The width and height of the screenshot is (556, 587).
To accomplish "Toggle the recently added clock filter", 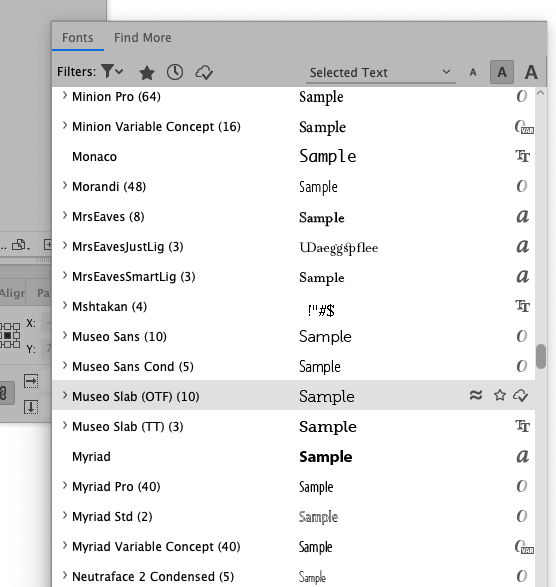I will tap(175, 72).
